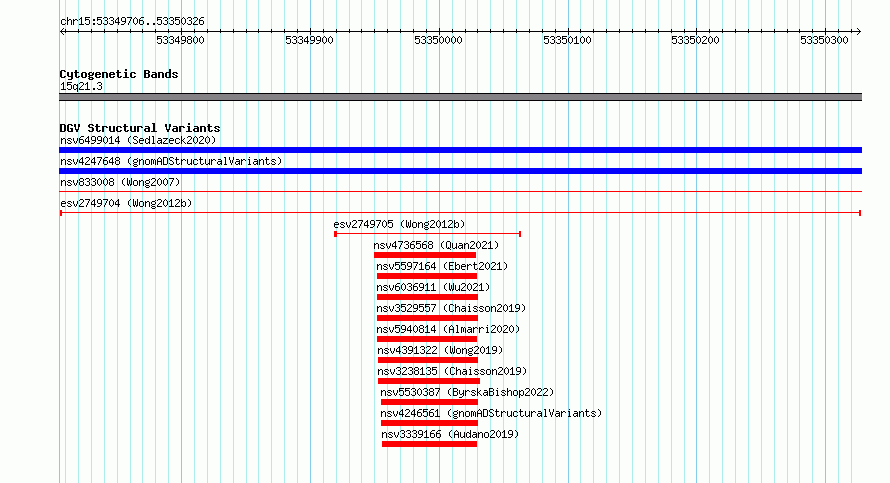Click the chr15:53349706..53350326 region label
Image resolution: width=890 pixels, height=483 pixels.
tap(132, 21)
